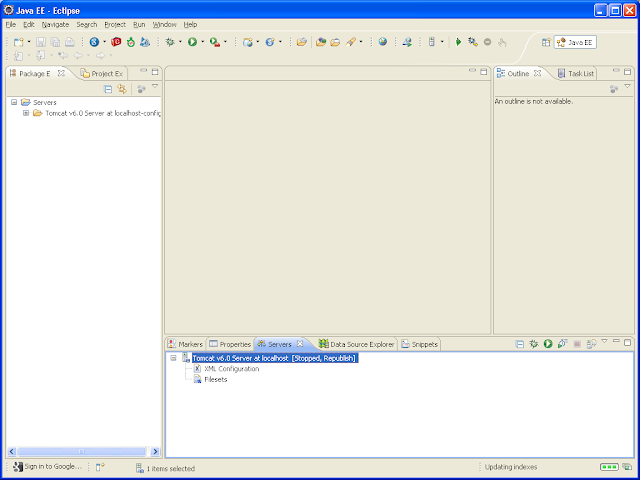Screen dimensions: 640x480
Task: Click the Sign in to Google status icon
Action: (18, 467)
